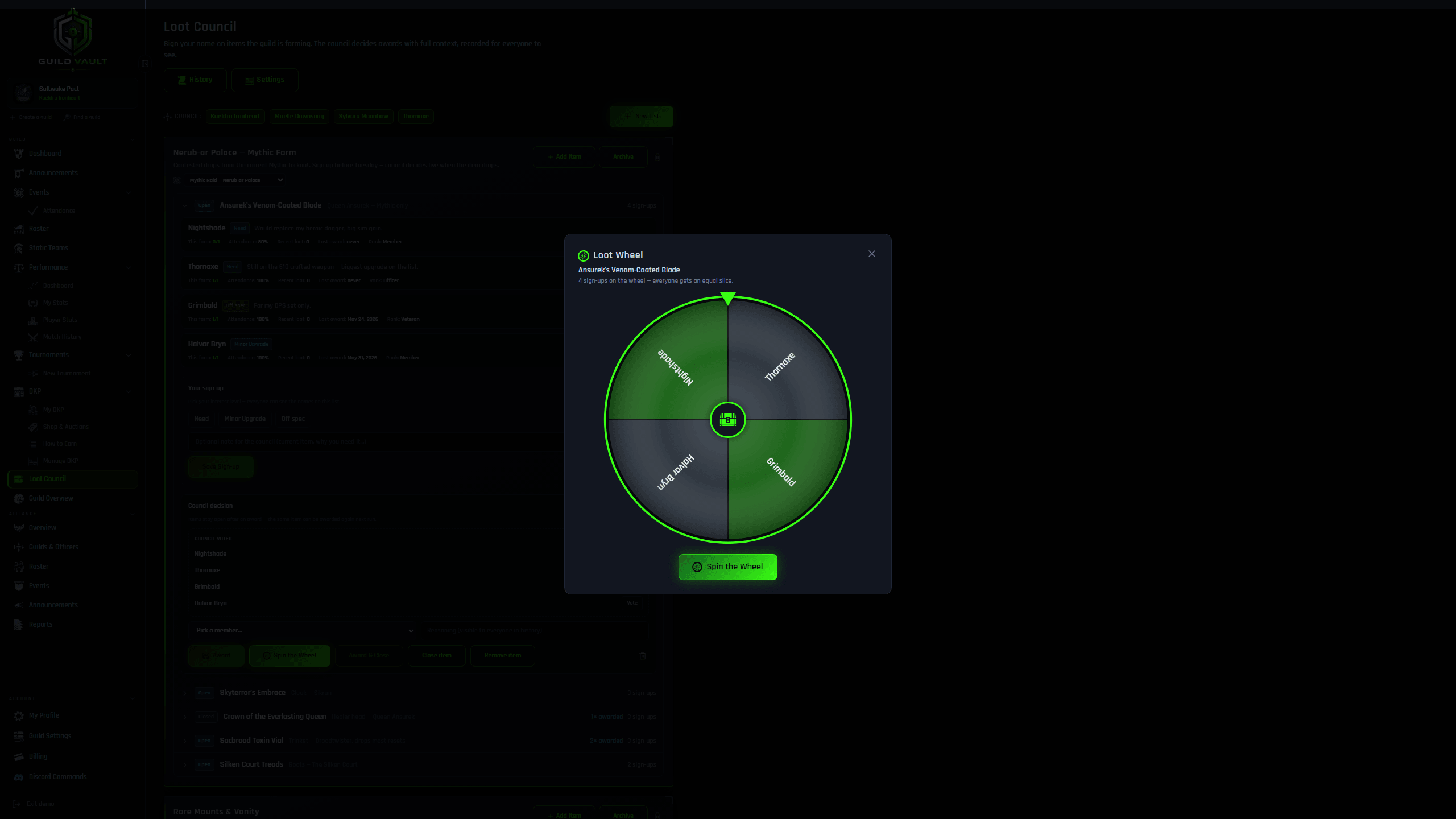The image size is (1456, 819).
Task: Open Guild Overview icon
Action: 19,498
